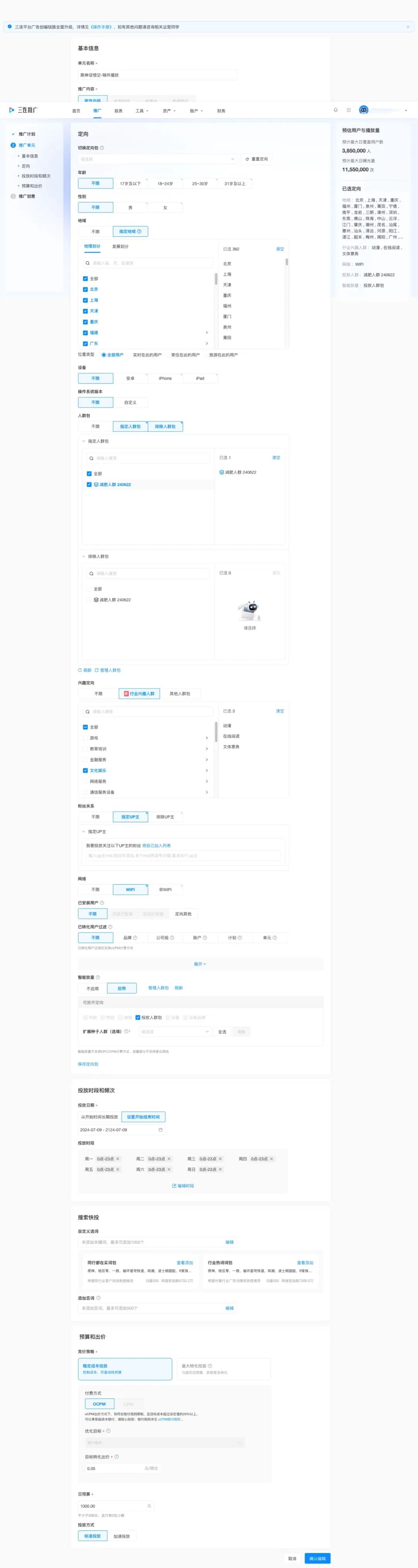This screenshot has height=1568, width=418.
Task: Click the 刷新 refresh link below crowd packs
Action: pos(85,670)
